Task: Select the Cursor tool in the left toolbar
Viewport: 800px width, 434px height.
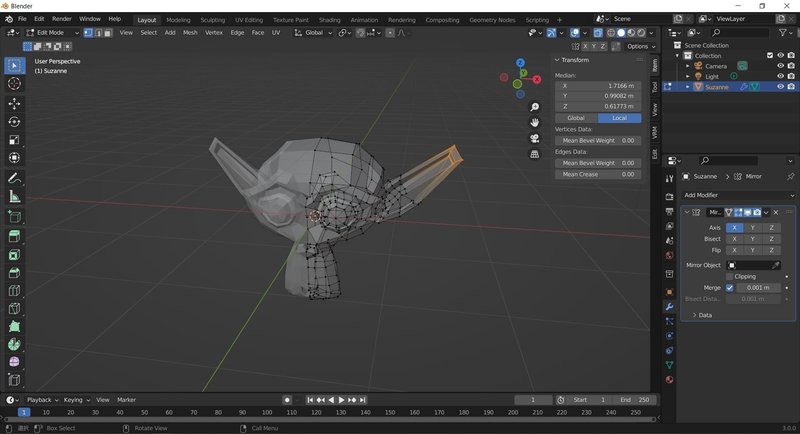Action: (14, 84)
